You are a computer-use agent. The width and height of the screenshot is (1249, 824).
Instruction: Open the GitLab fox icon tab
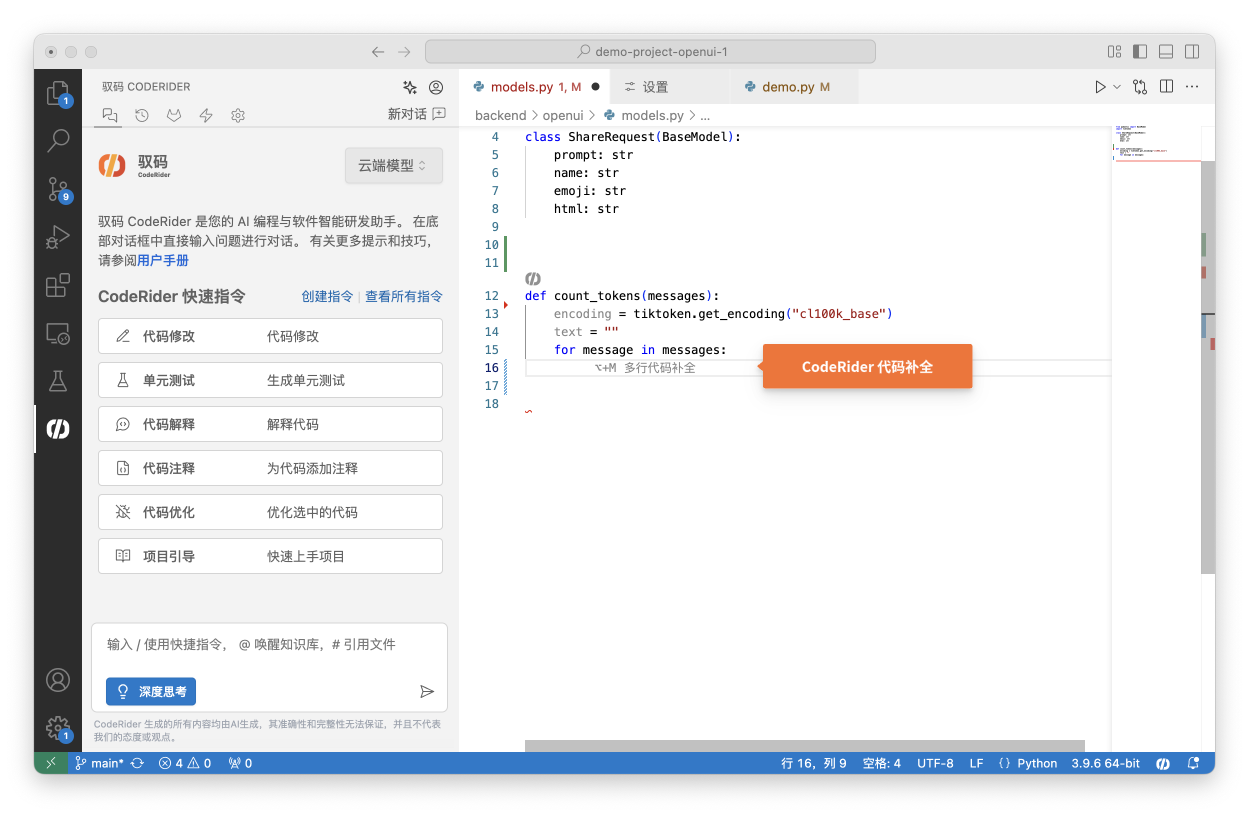(174, 115)
